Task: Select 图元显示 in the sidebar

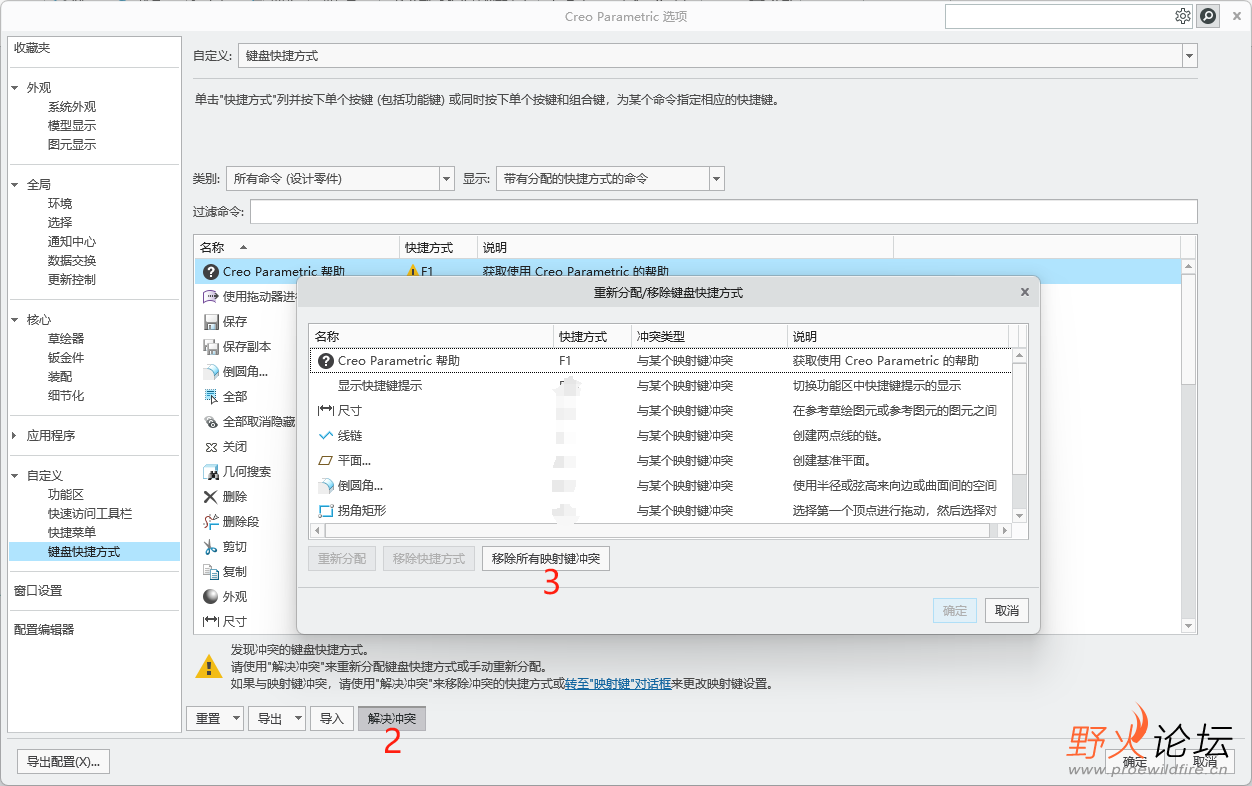Action: click(72, 145)
